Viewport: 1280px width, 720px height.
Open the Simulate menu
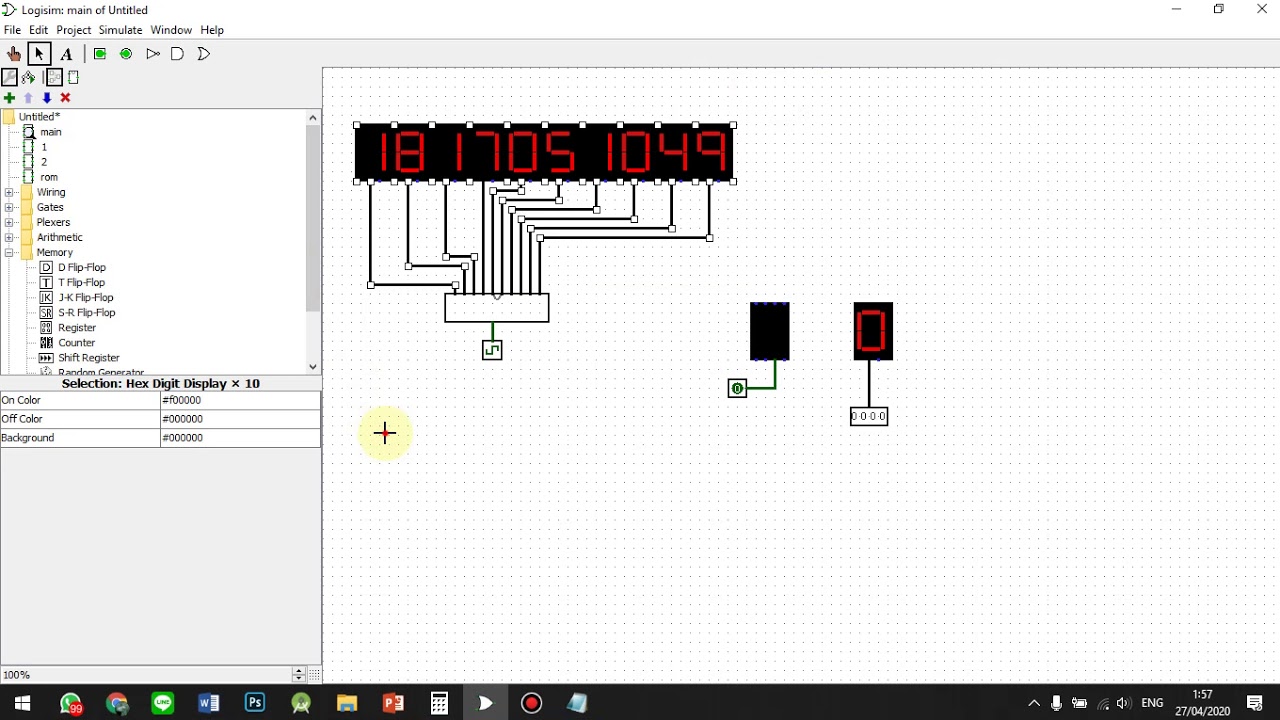point(120,30)
